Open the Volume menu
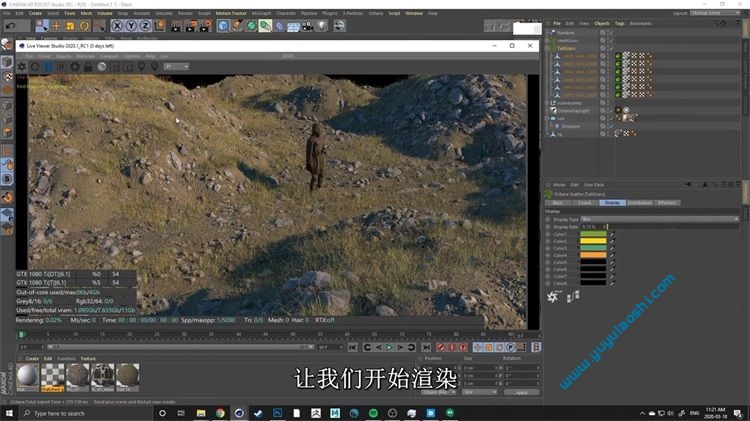 click(x=105, y=13)
